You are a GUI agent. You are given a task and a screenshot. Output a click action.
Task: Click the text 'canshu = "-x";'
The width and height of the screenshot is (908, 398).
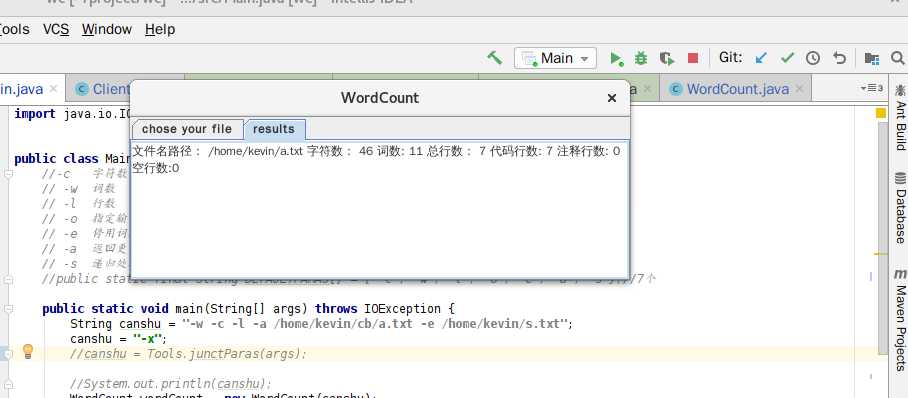click(118, 338)
